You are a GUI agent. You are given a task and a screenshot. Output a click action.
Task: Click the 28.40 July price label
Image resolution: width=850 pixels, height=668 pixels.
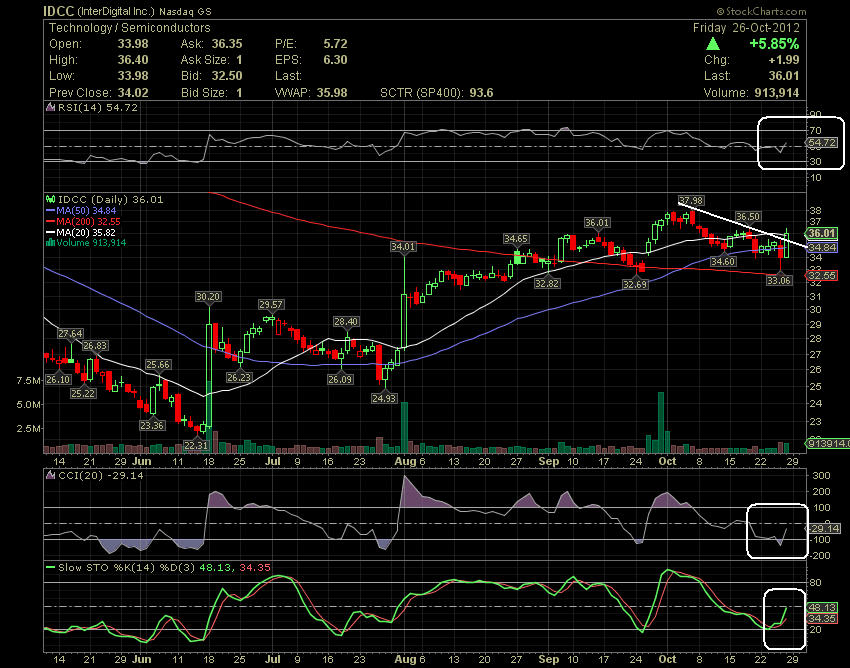(x=346, y=322)
